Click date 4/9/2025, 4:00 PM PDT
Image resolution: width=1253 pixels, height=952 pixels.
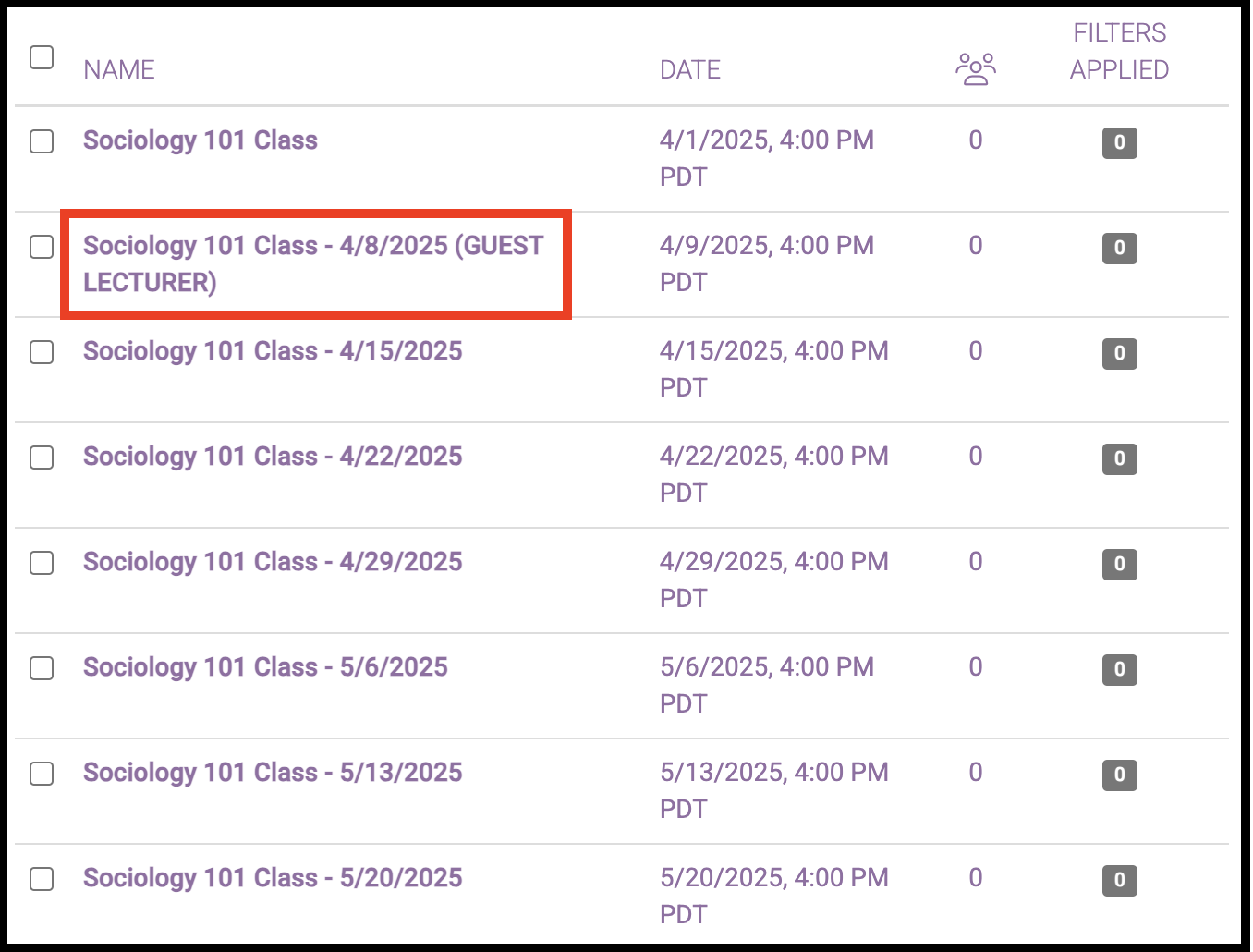click(x=767, y=263)
